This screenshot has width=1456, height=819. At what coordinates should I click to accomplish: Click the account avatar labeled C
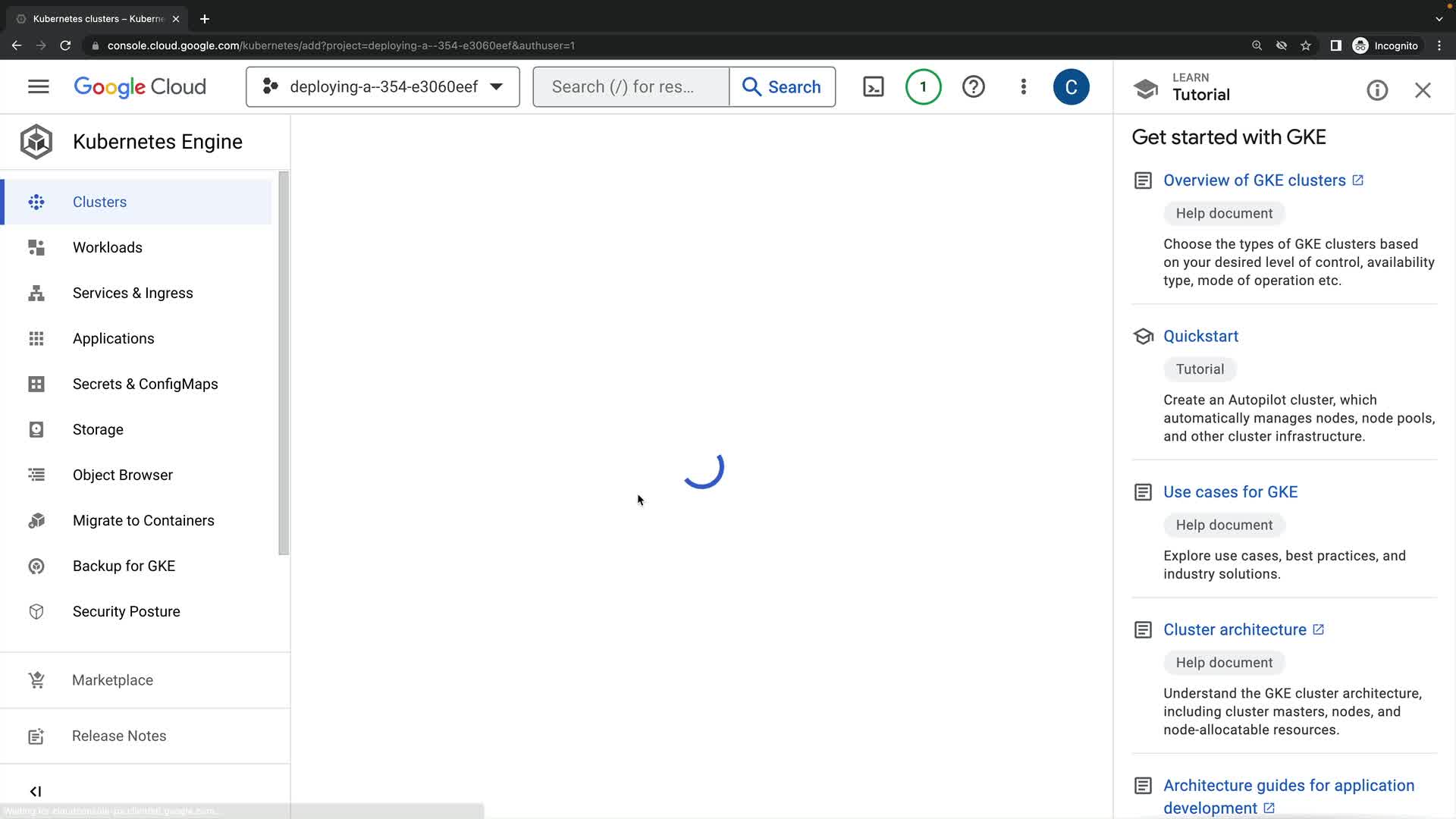pyautogui.click(x=1071, y=86)
